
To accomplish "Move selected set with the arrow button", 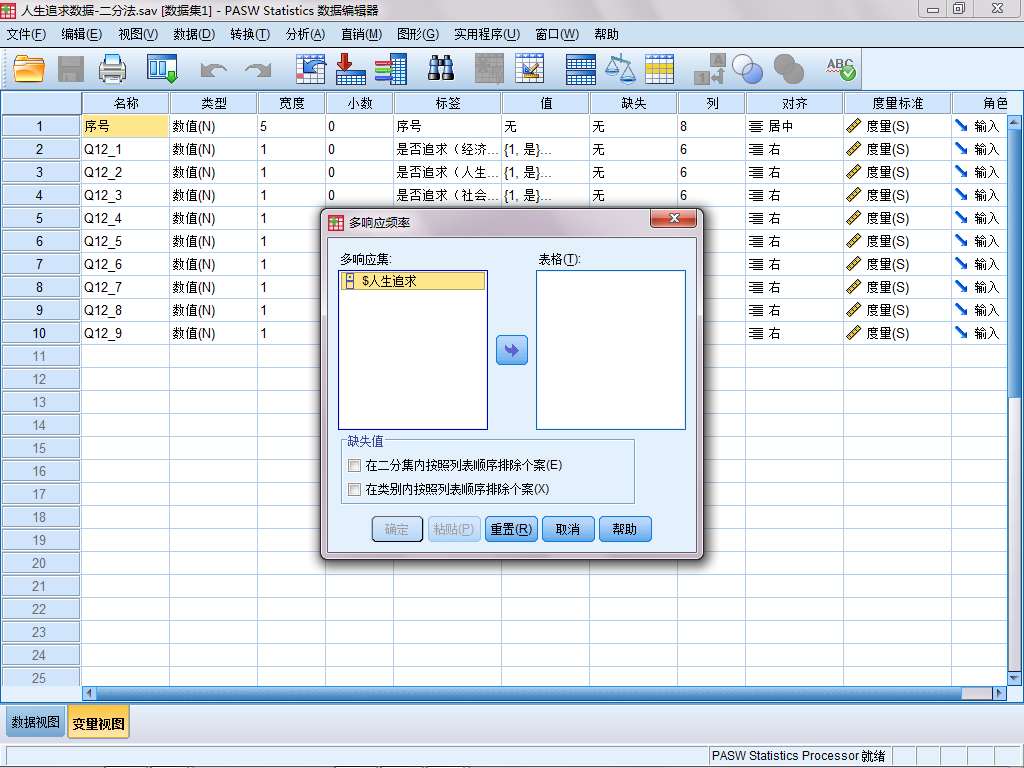I will coord(512,350).
